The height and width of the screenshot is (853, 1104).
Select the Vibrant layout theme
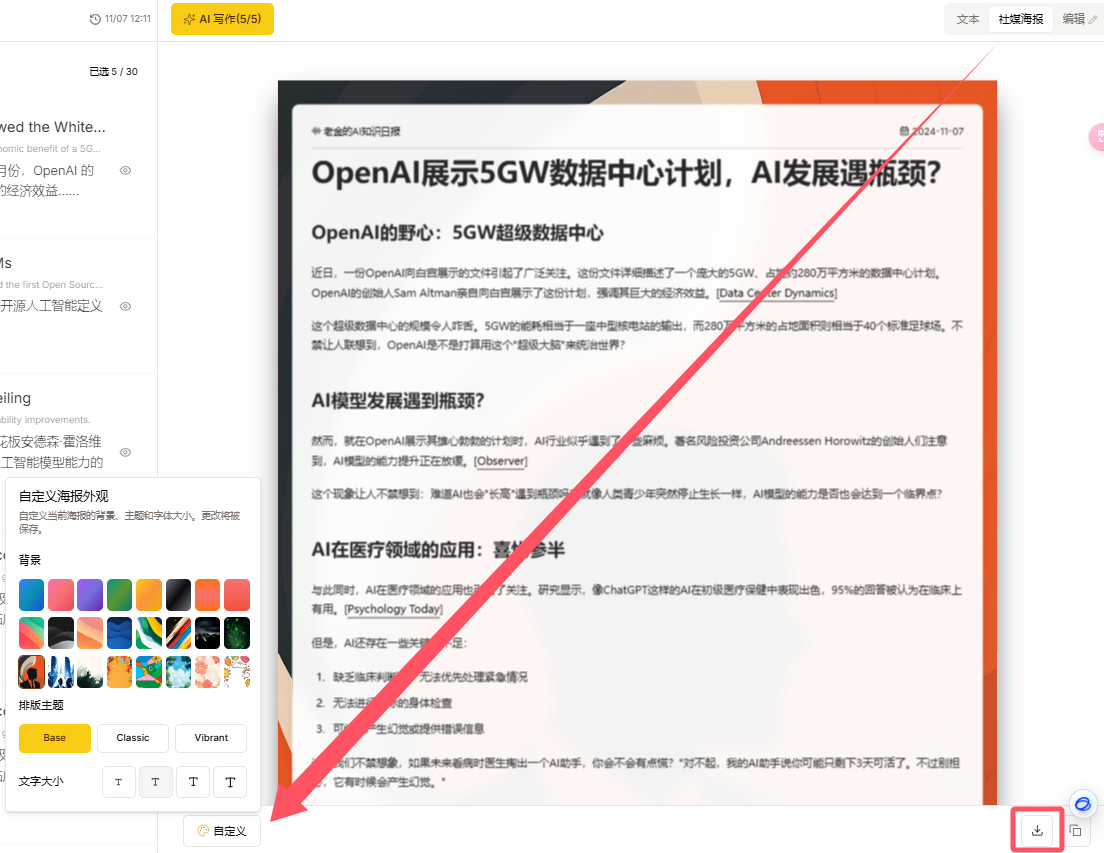211,738
